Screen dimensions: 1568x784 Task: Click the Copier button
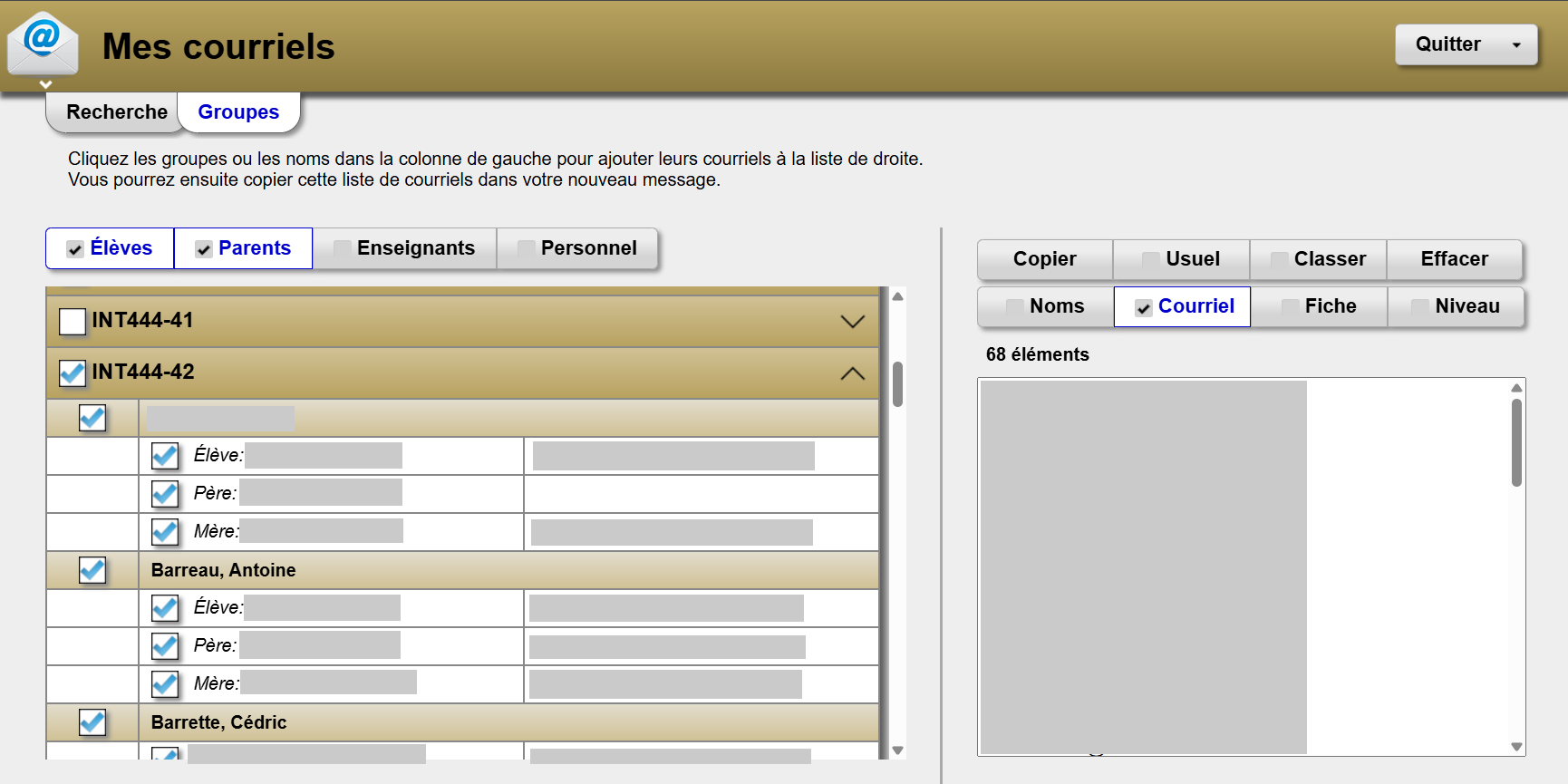pos(1044,259)
